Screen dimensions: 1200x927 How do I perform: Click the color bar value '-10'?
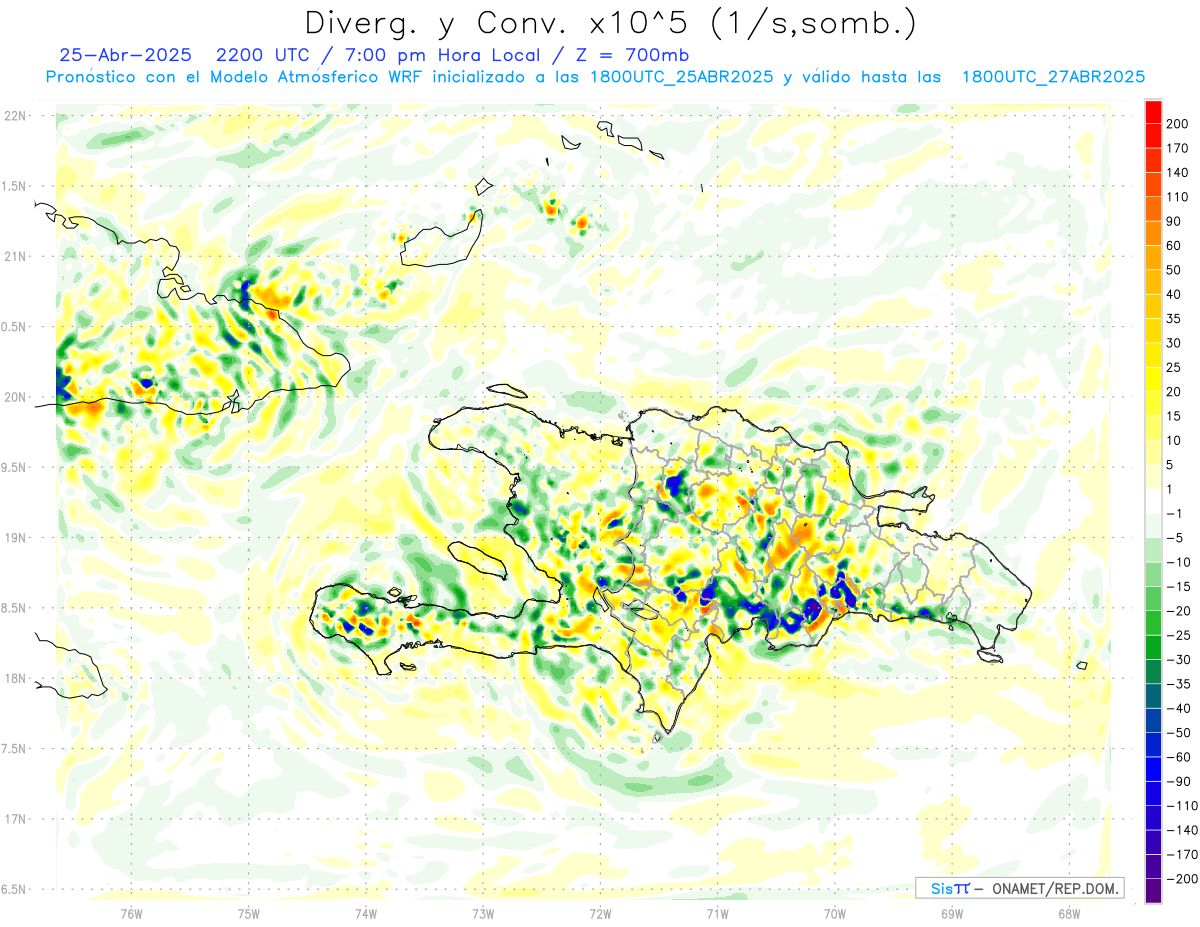click(1179, 562)
